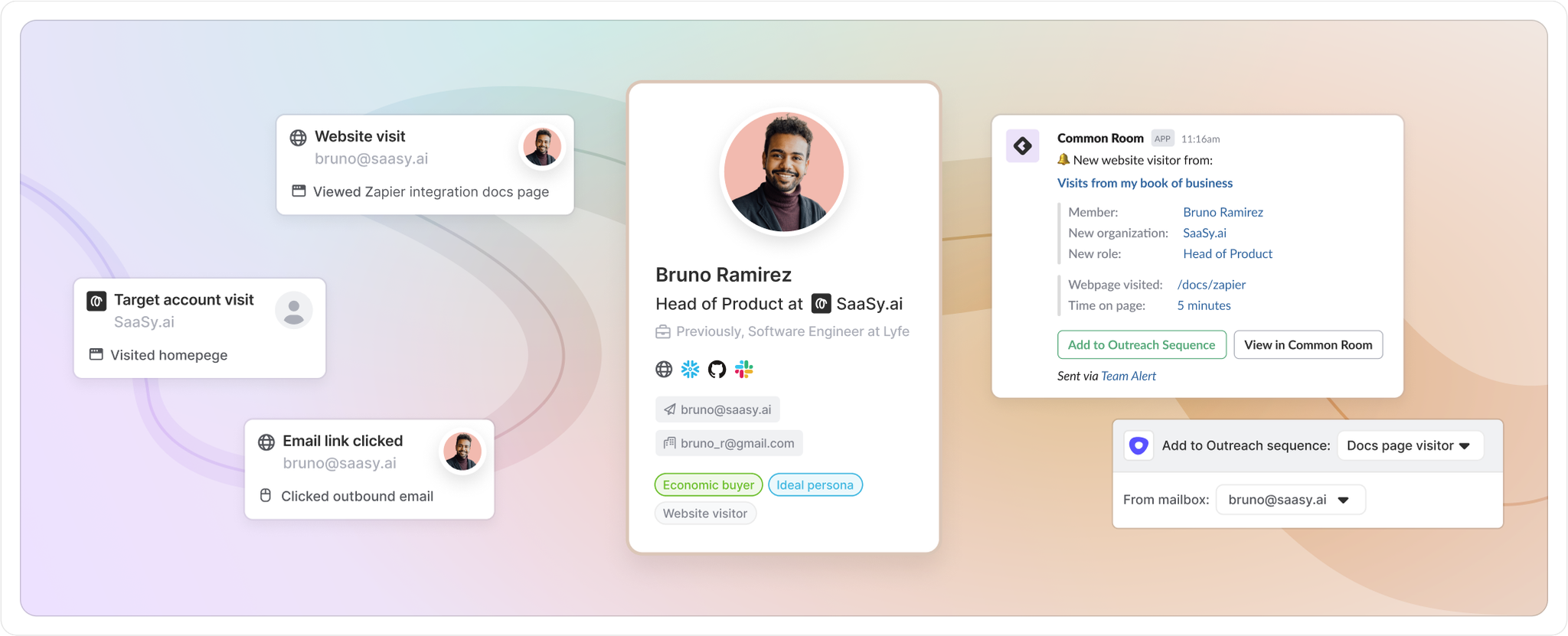The width and height of the screenshot is (1568, 636).
Task: Click the Slack icon on profile card
Action: [x=743, y=370]
